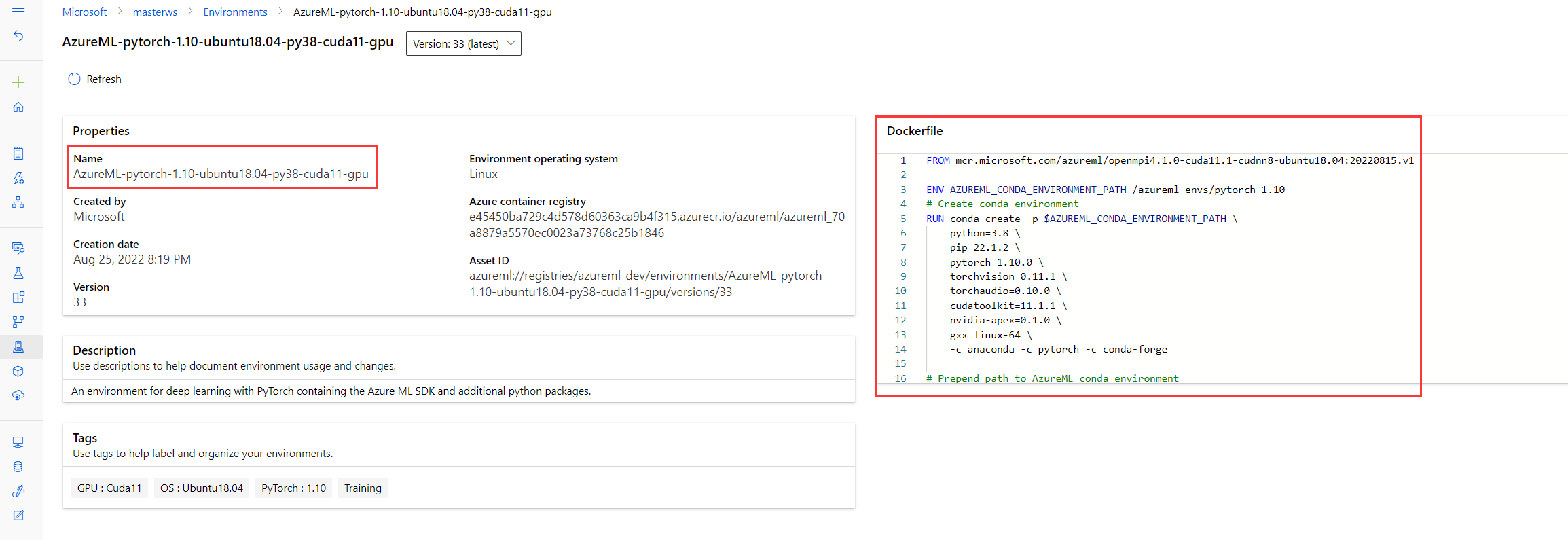Open Components grid icon in sidebar

18,298
